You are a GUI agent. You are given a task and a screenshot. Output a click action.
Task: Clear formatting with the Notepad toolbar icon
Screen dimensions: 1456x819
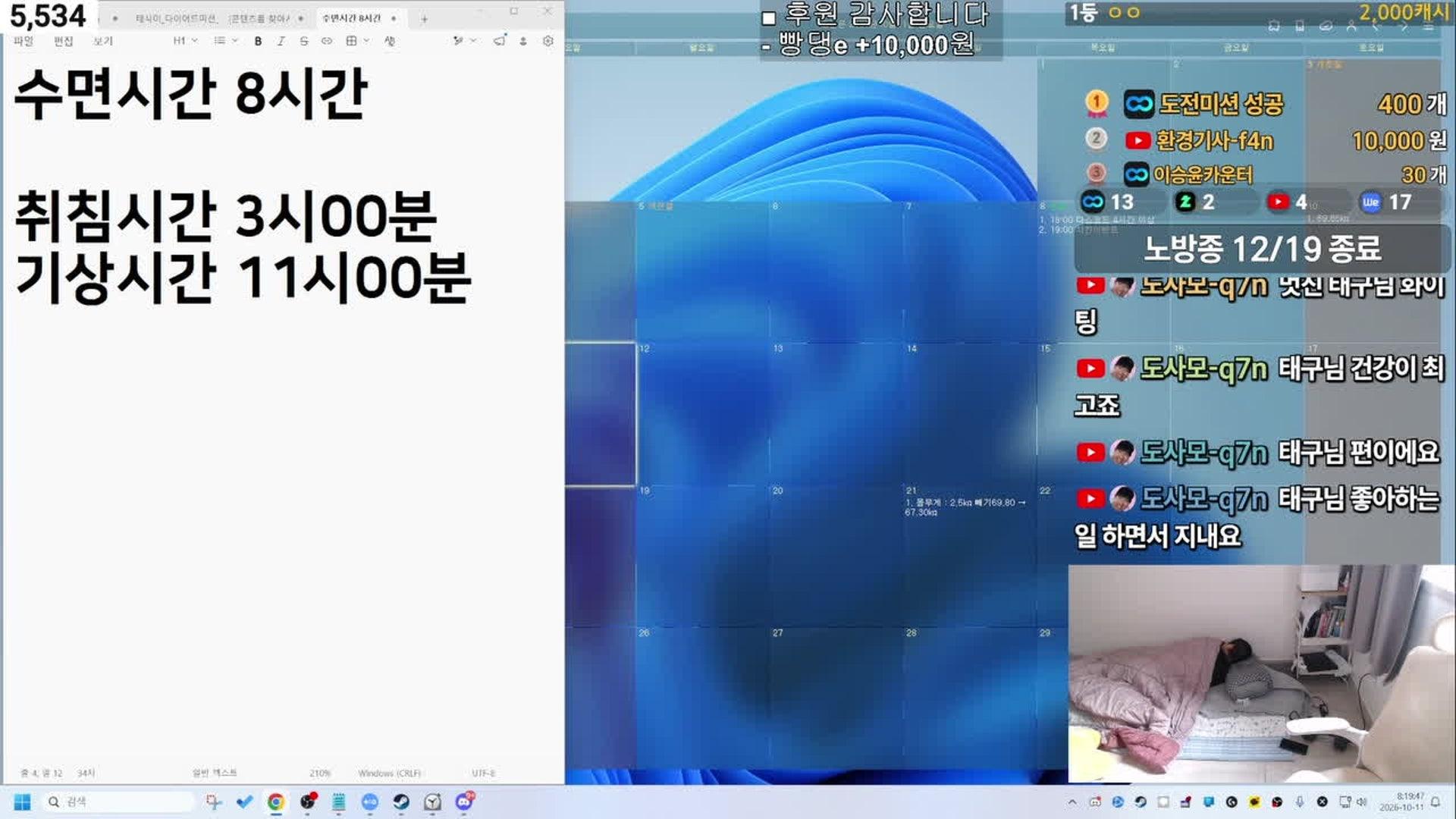(390, 41)
